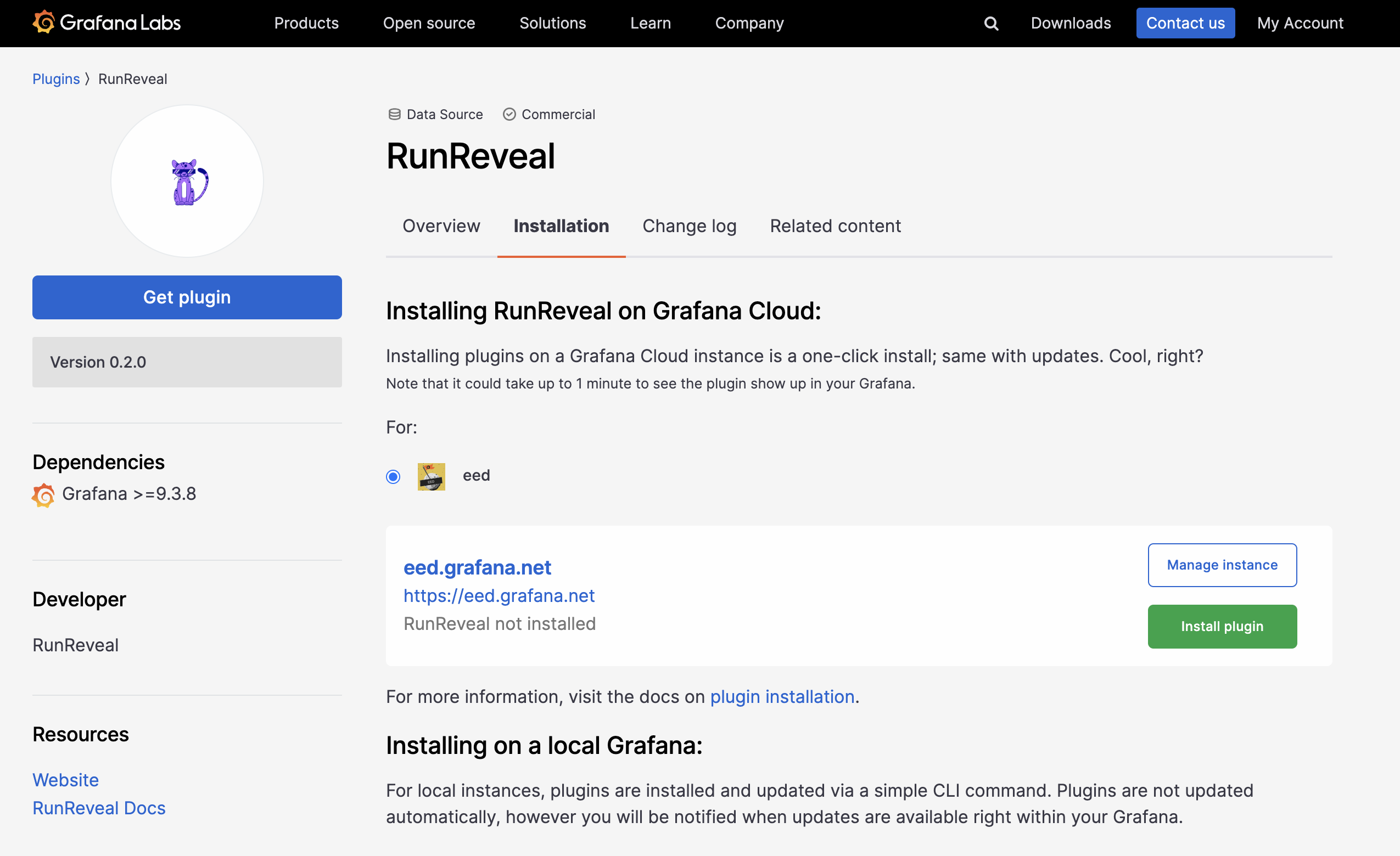Open the RunReveal Docs resource link
Screen dimensions: 1400x856
(x=99, y=808)
